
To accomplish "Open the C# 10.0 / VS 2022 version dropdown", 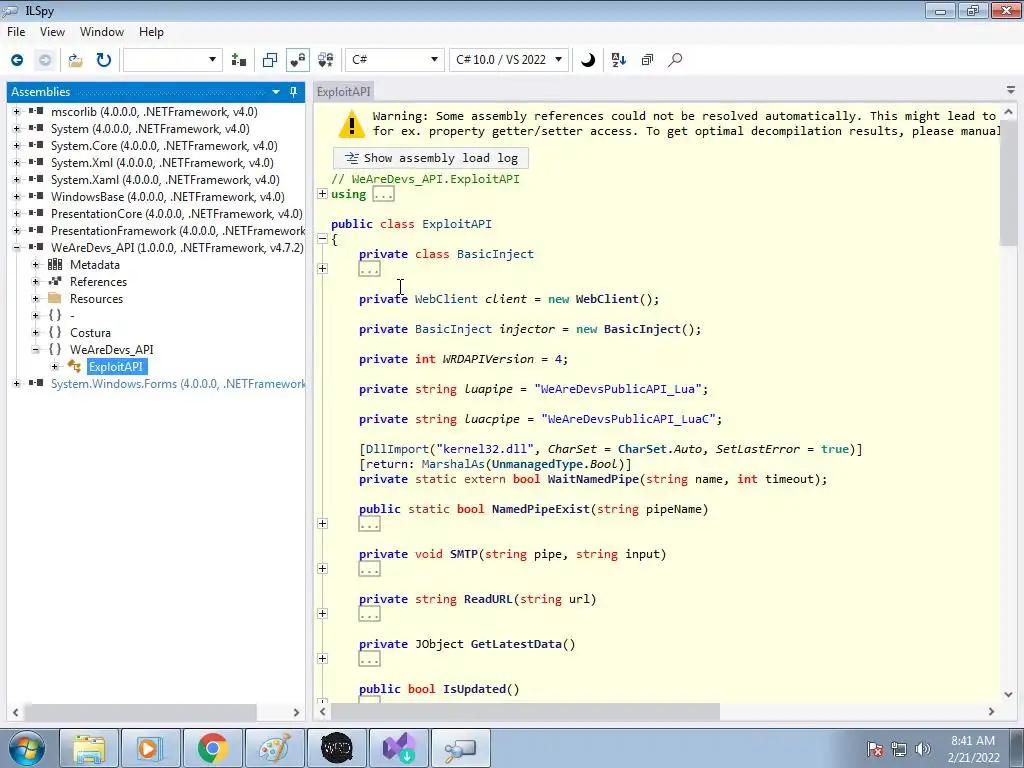I will tap(509, 60).
